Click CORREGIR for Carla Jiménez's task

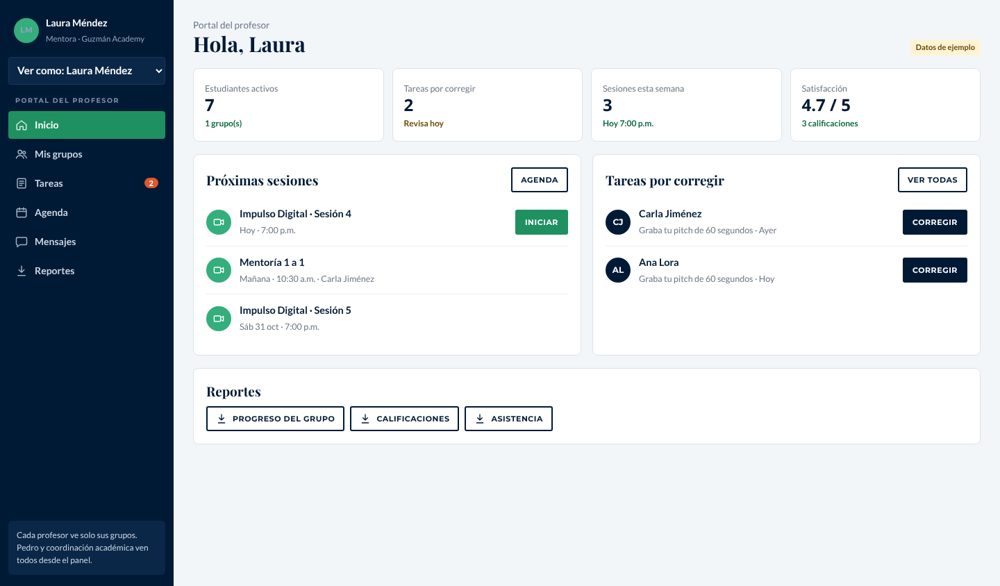935,222
